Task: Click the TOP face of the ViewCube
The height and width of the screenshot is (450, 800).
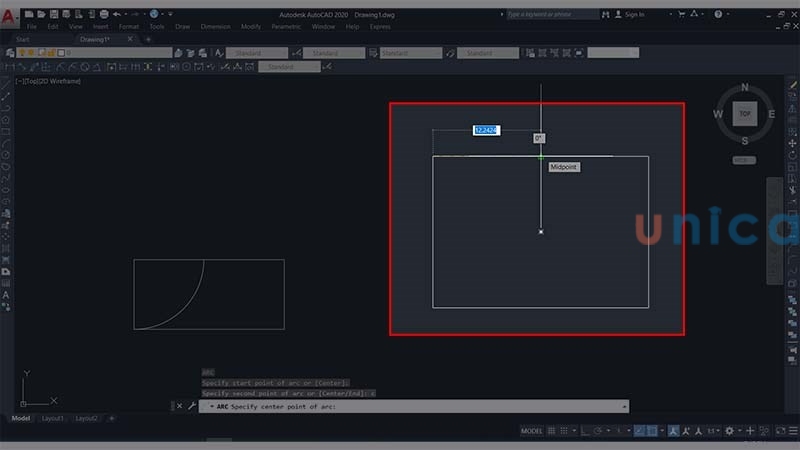Action: [x=744, y=114]
